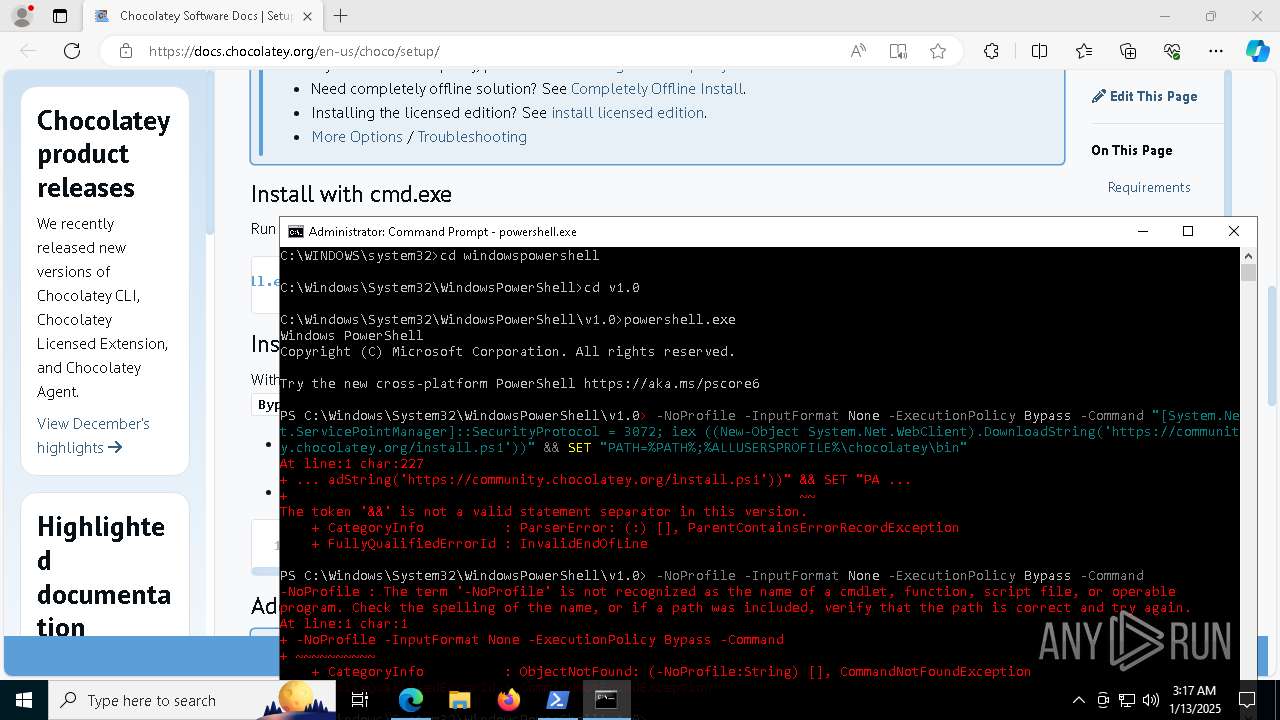Open Browser essentials heart icon
The width and height of the screenshot is (1280, 720).
[1172, 51]
